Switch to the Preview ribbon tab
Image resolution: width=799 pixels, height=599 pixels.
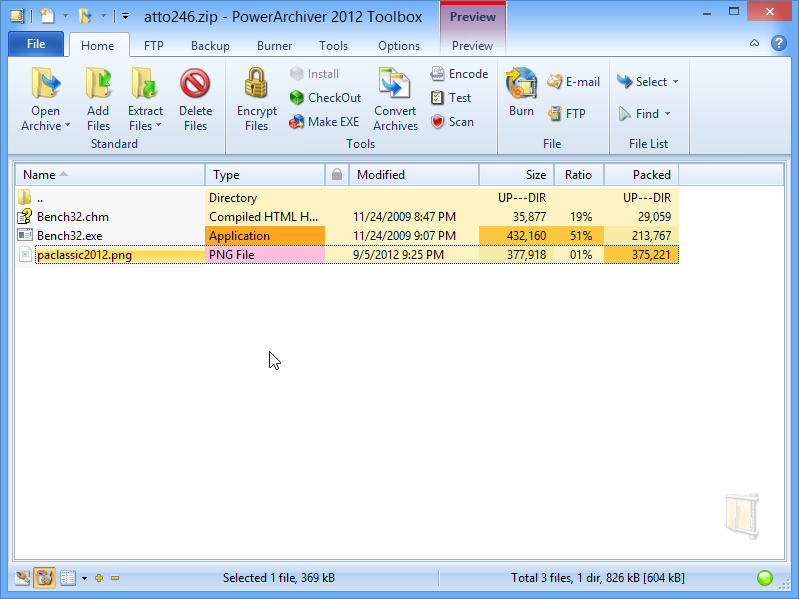pyautogui.click(x=472, y=45)
